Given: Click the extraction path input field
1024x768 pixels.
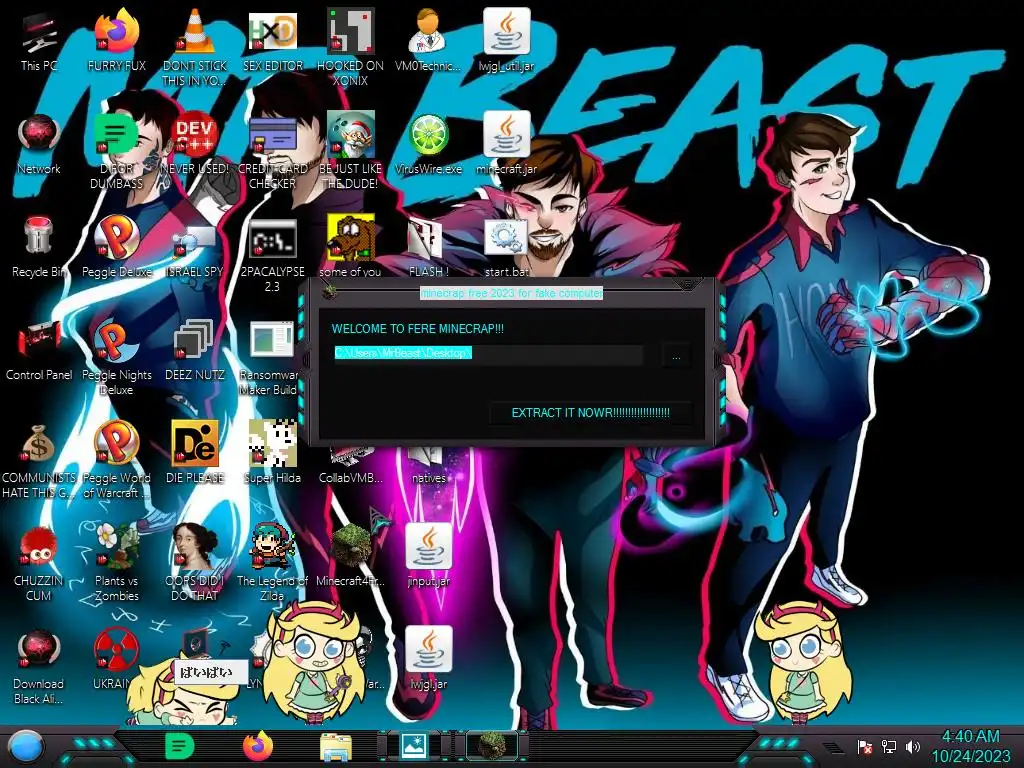Looking at the screenshot, I should [487, 353].
